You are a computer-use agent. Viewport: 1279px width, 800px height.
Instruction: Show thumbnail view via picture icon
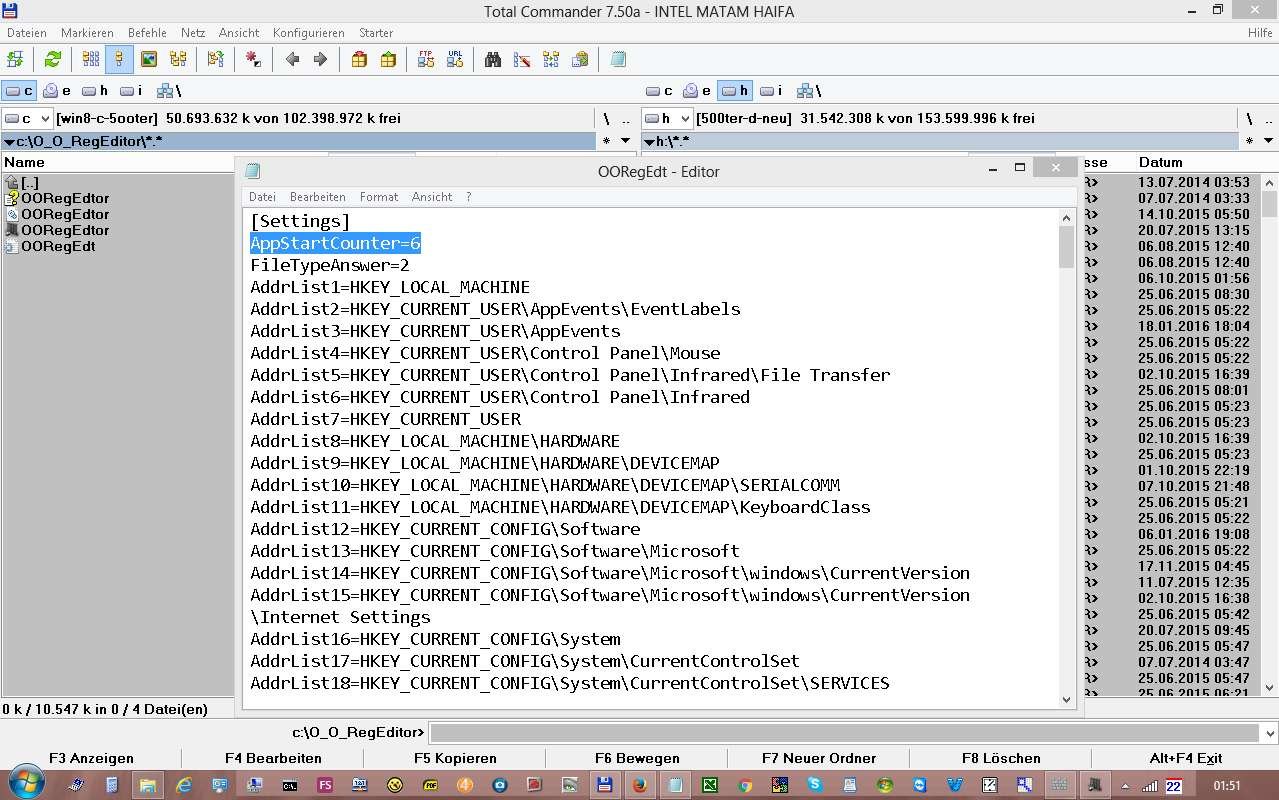point(149,60)
